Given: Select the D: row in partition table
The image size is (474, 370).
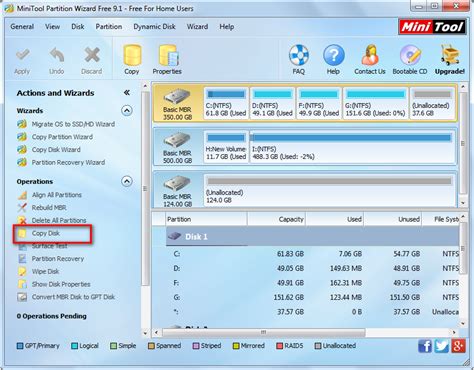Looking at the screenshot, I should pyautogui.click(x=312, y=268).
